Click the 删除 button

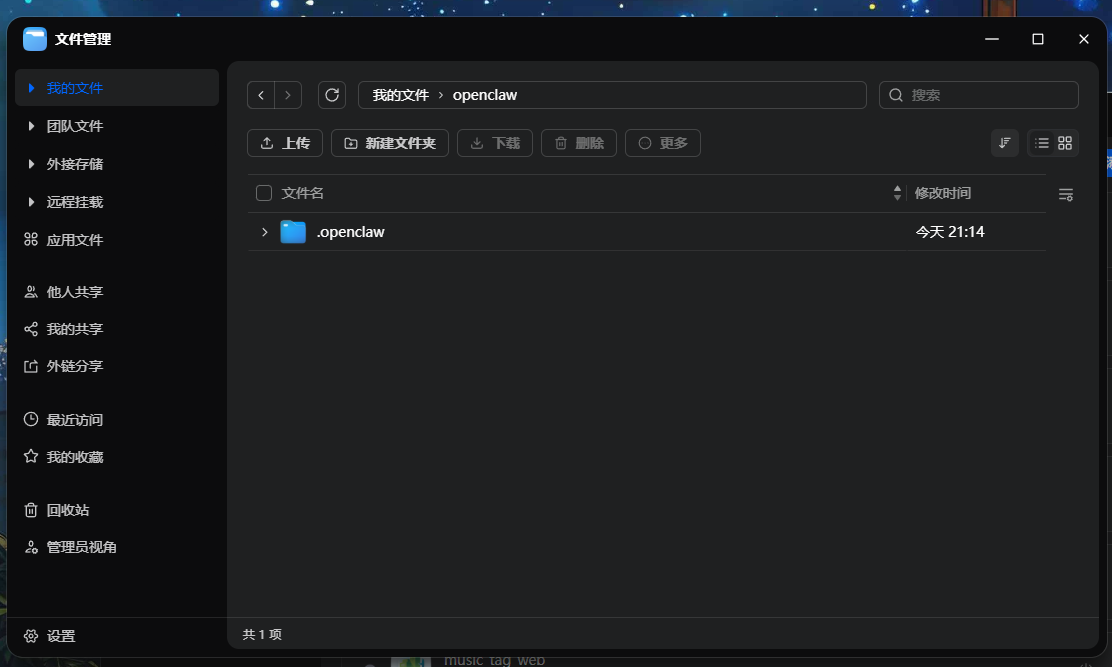click(579, 143)
